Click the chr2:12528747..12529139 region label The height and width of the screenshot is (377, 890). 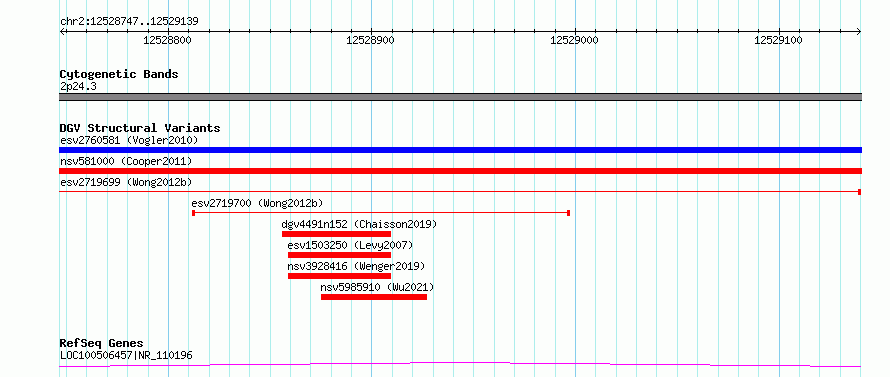coord(129,22)
